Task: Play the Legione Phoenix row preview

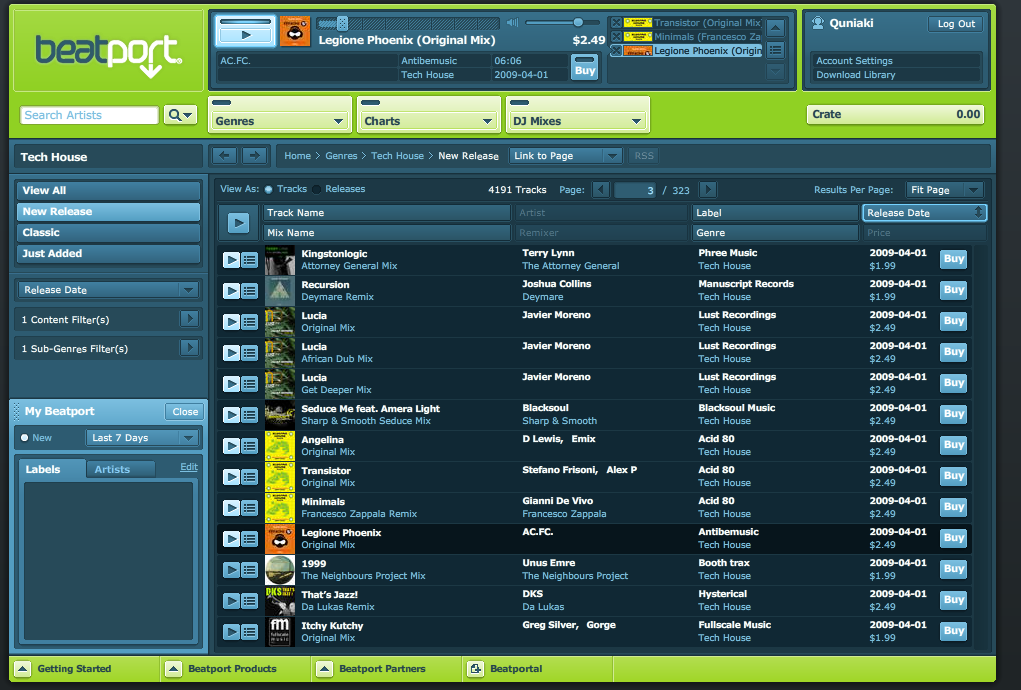Action: point(231,539)
